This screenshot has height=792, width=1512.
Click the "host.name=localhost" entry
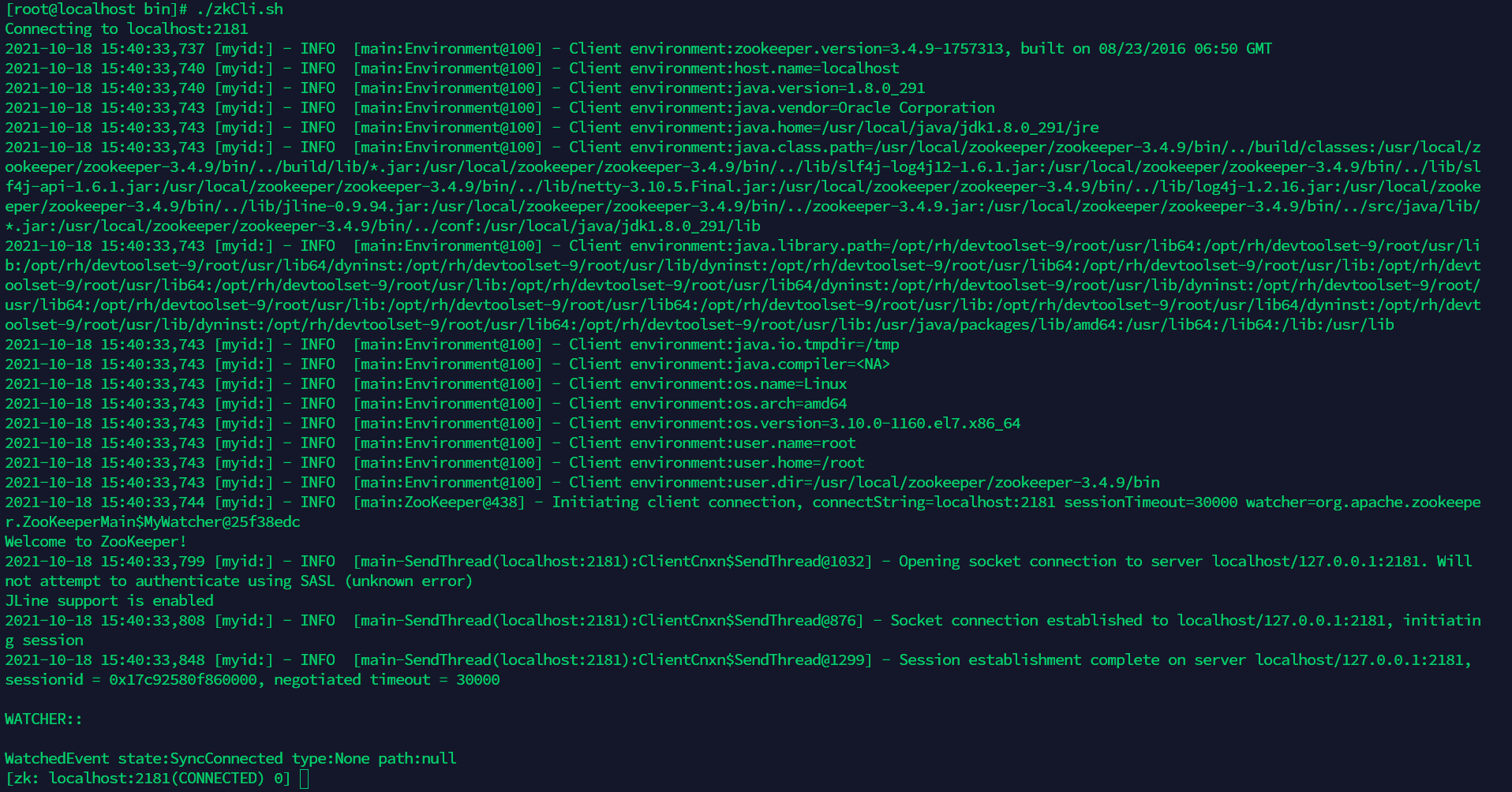tap(817, 69)
